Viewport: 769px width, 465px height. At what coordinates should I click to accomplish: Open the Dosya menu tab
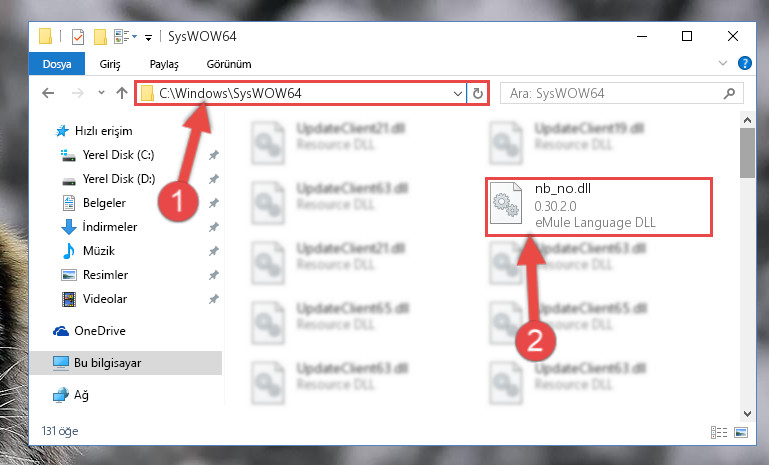[x=57, y=64]
